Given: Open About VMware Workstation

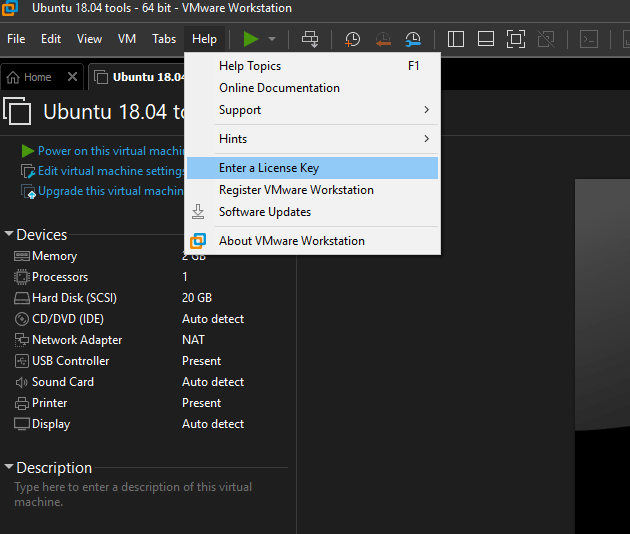Looking at the screenshot, I should 313,241.
